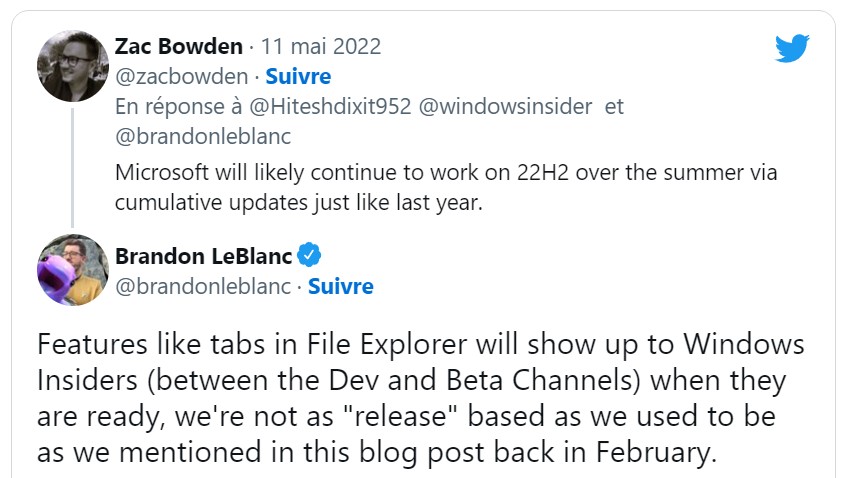The image size is (856, 478).
Task: Click Brandon LeBlanc's blue verified badge
Action: pyautogui.click(x=309, y=255)
